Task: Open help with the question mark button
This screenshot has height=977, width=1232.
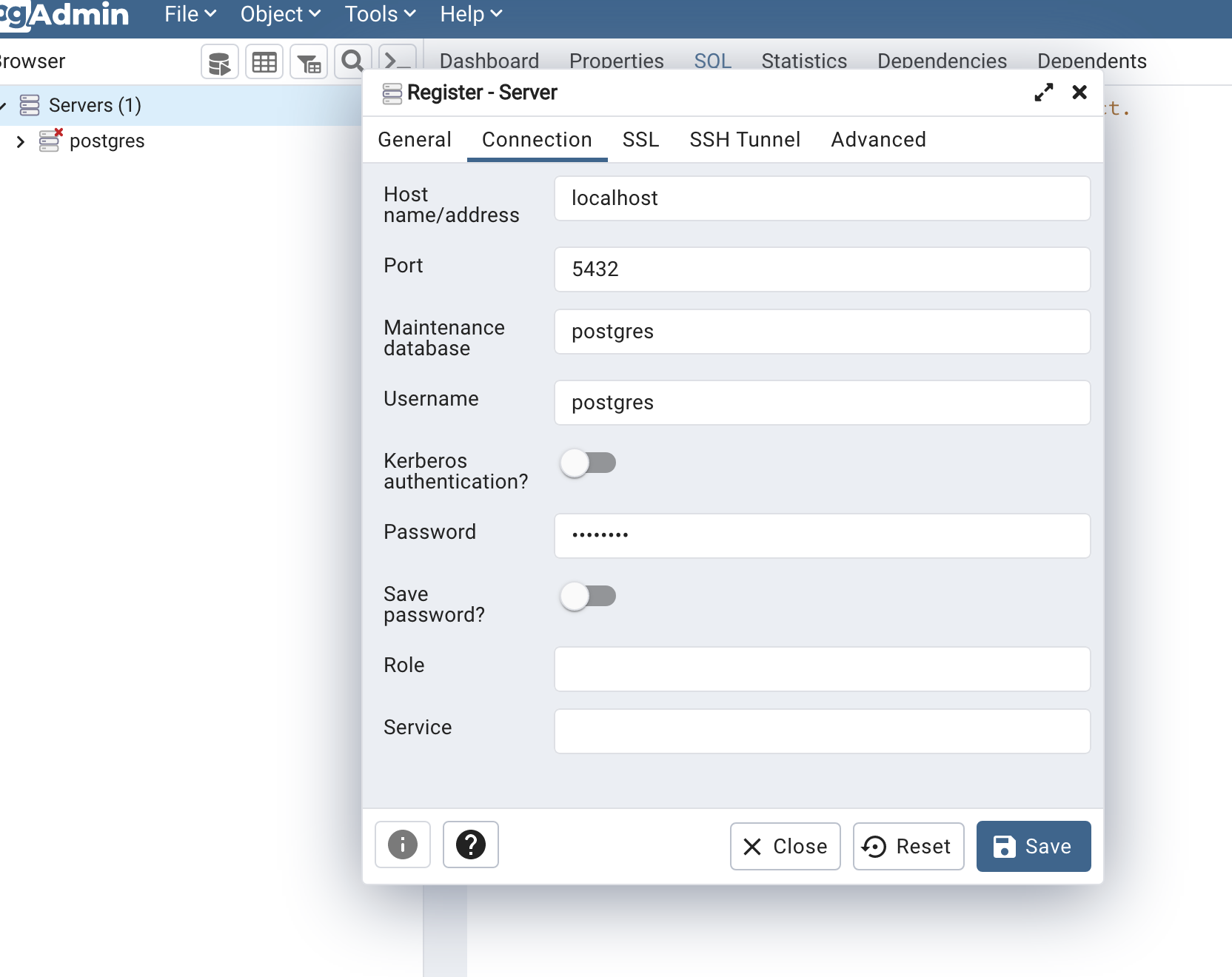Action: tap(470, 845)
